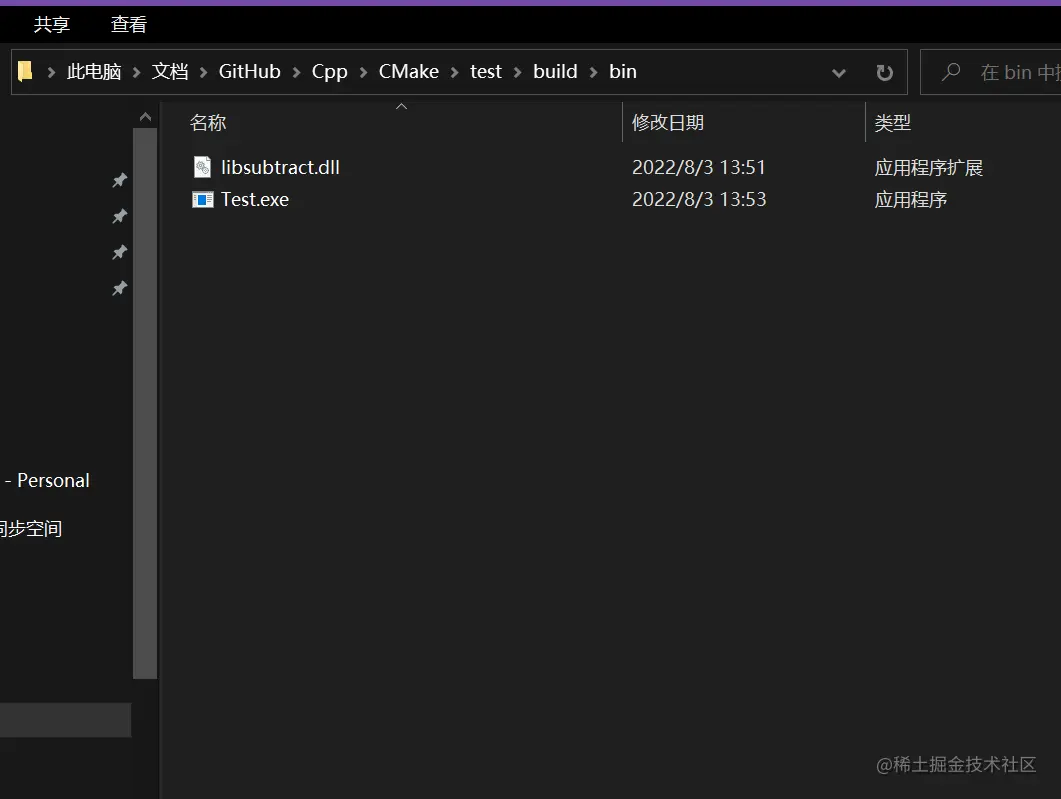Select the Personal item in sidebar
This screenshot has width=1061, height=799.
[x=46, y=480]
